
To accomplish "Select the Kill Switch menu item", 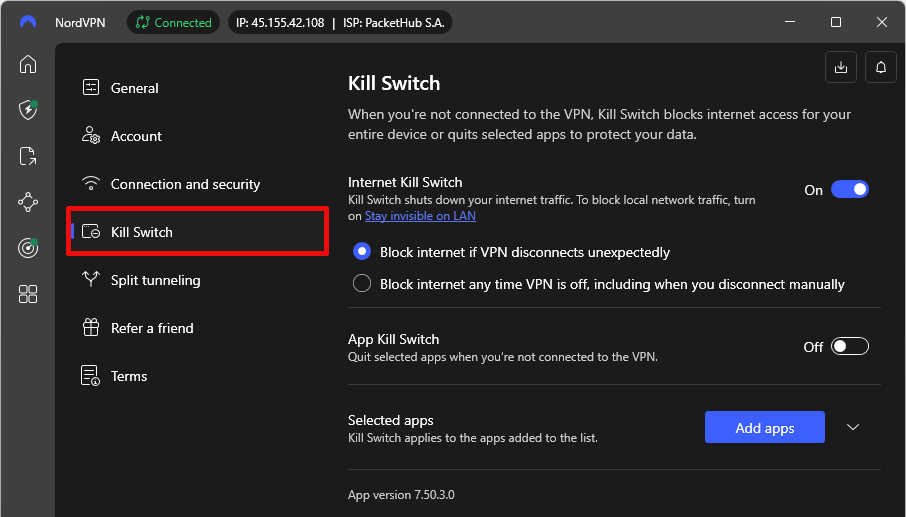I will pyautogui.click(x=198, y=232).
